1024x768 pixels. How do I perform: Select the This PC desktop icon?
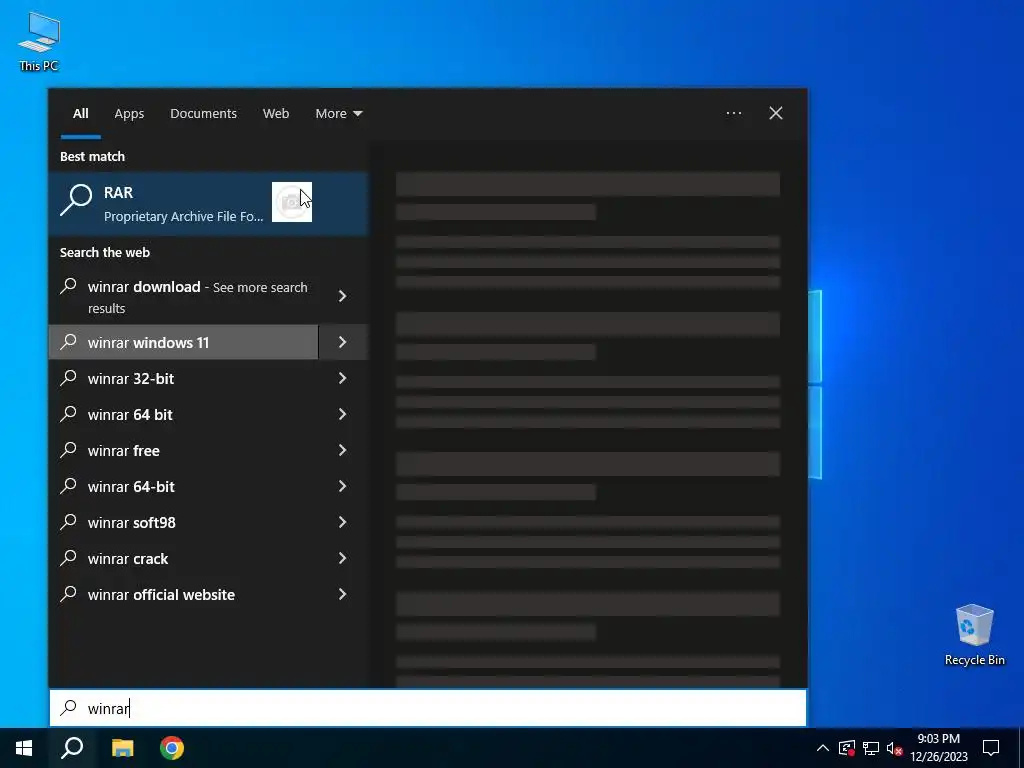tap(39, 42)
